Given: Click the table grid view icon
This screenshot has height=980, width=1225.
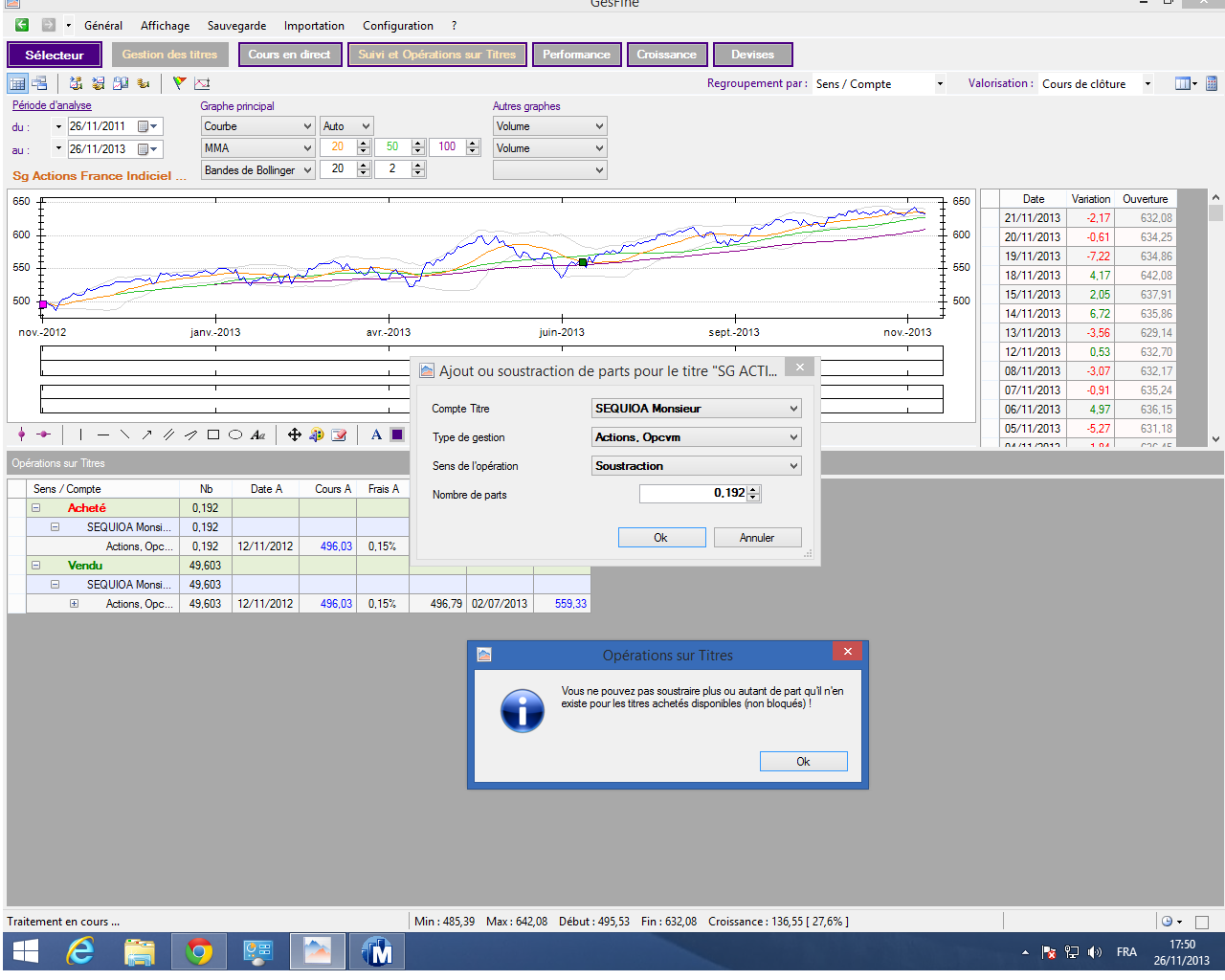Looking at the screenshot, I should 17,83.
